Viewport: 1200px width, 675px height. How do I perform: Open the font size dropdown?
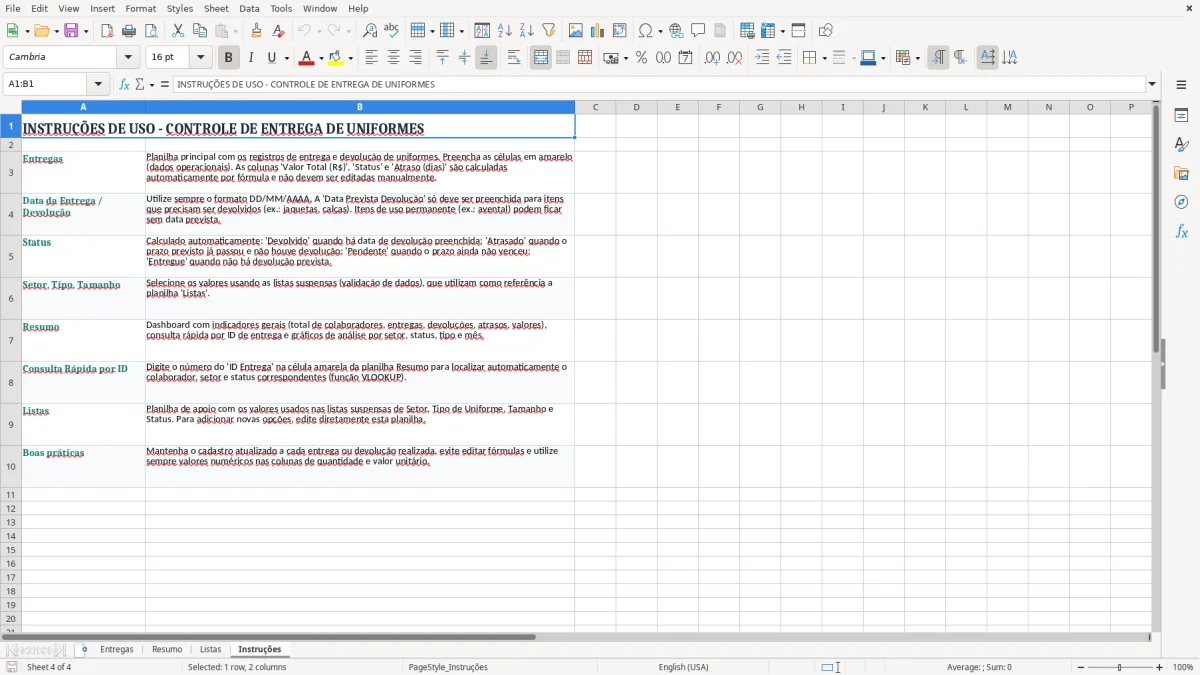click(x=200, y=58)
